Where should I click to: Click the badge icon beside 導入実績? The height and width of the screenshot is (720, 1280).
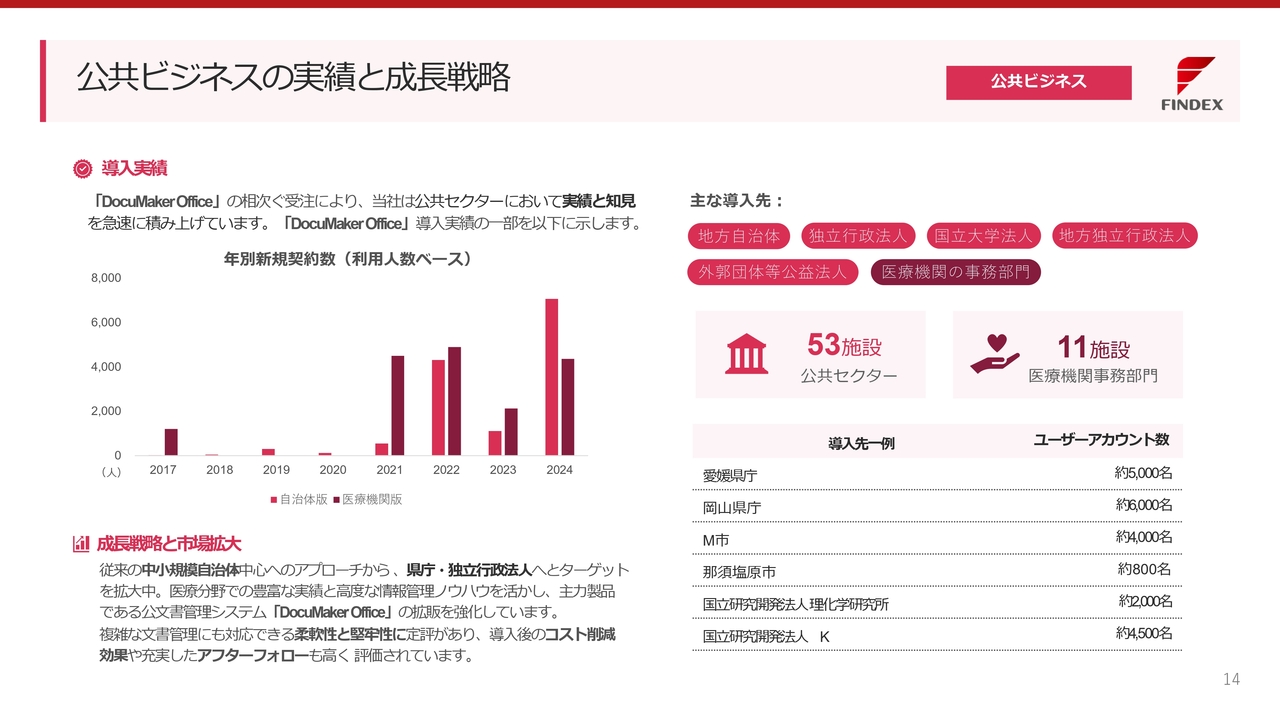tap(82, 169)
